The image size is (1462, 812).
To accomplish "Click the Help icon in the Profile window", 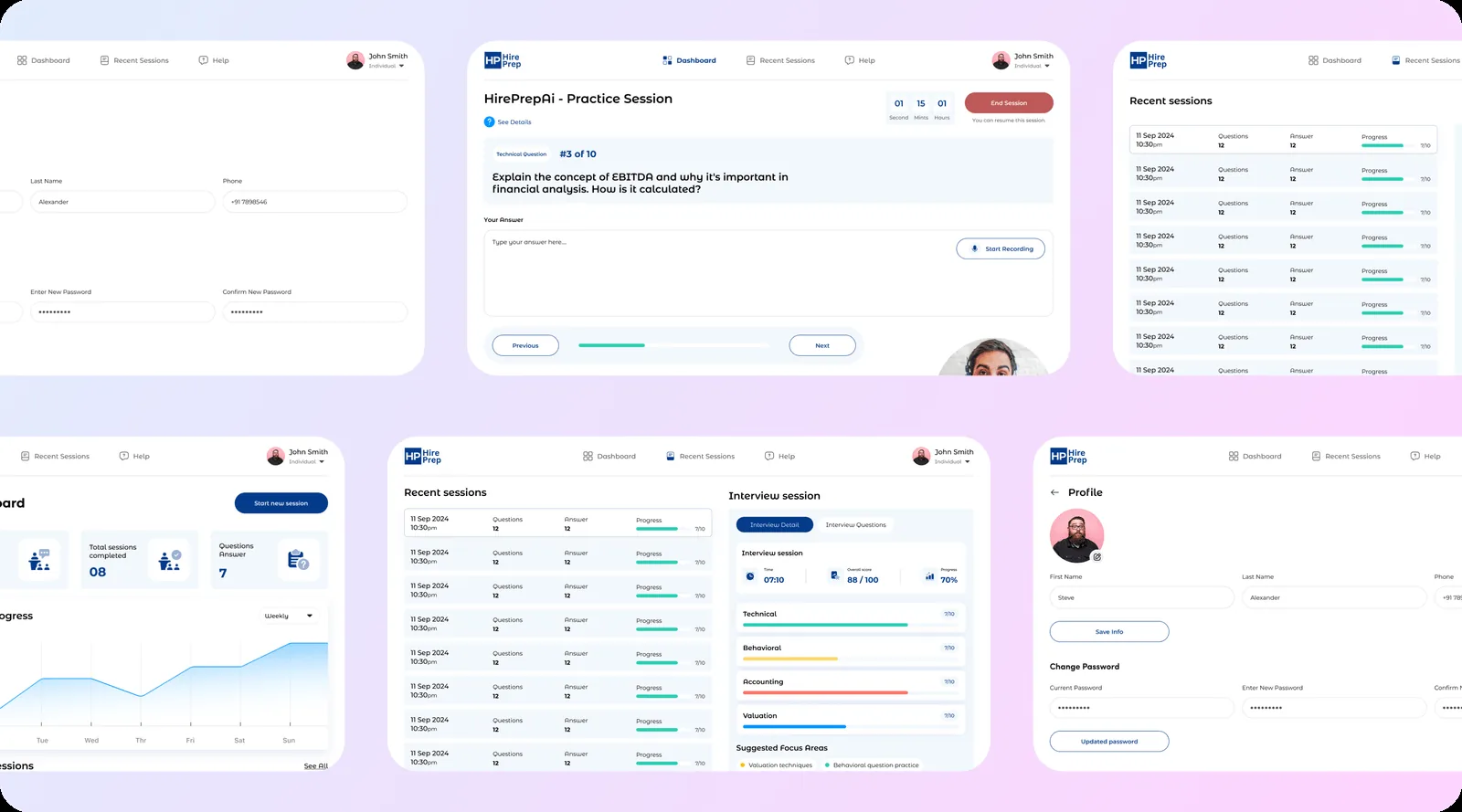I will point(1414,456).
